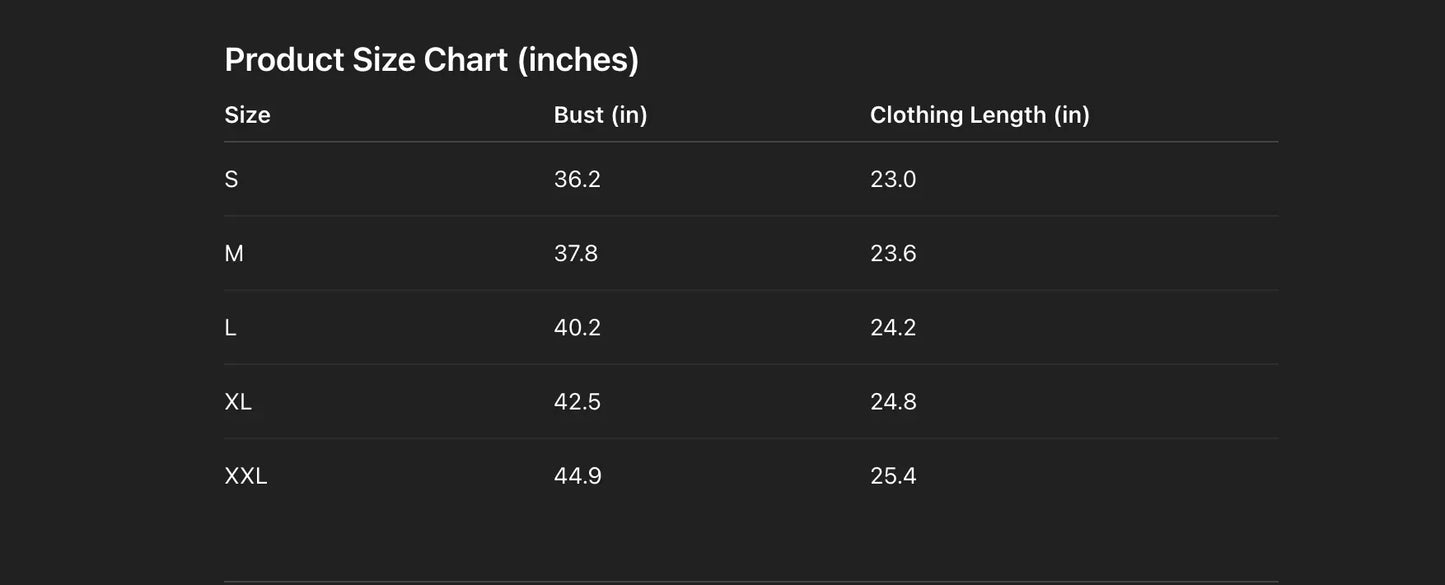This screenshot has height=585, width=1445.
Task: Click the 40.2 bust value
Action: pos(577,327)
